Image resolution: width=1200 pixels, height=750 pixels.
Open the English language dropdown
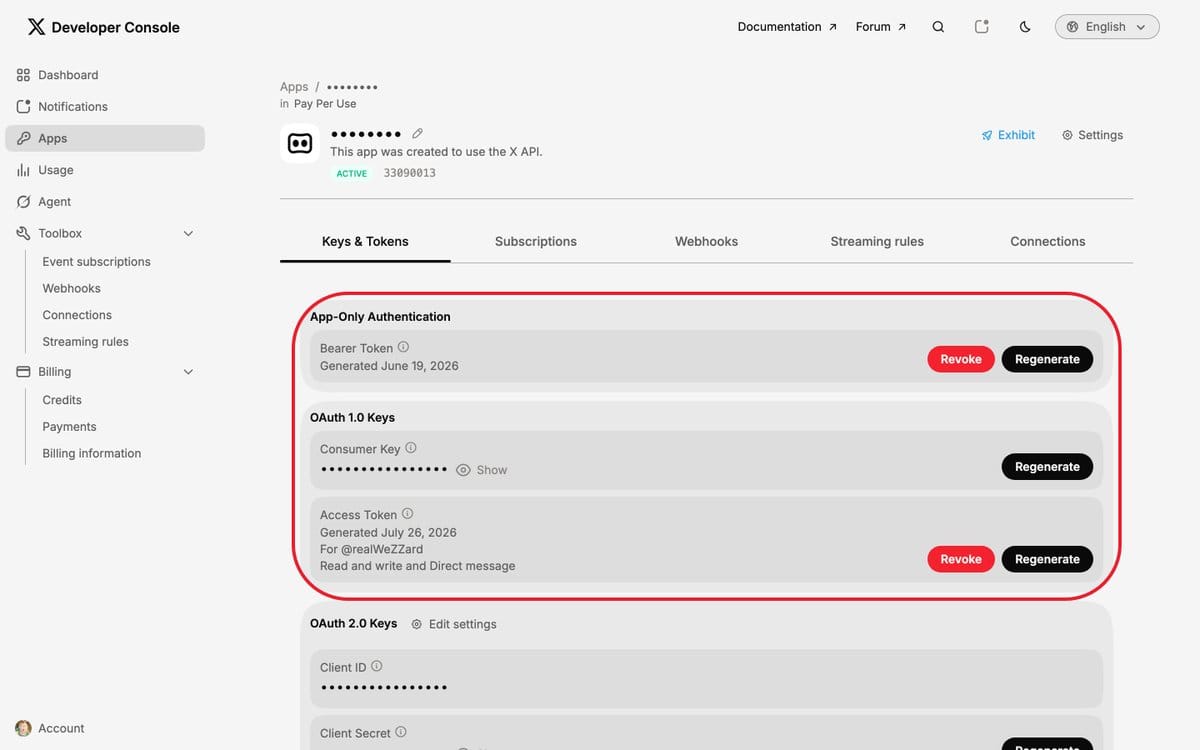(1107, 27)
